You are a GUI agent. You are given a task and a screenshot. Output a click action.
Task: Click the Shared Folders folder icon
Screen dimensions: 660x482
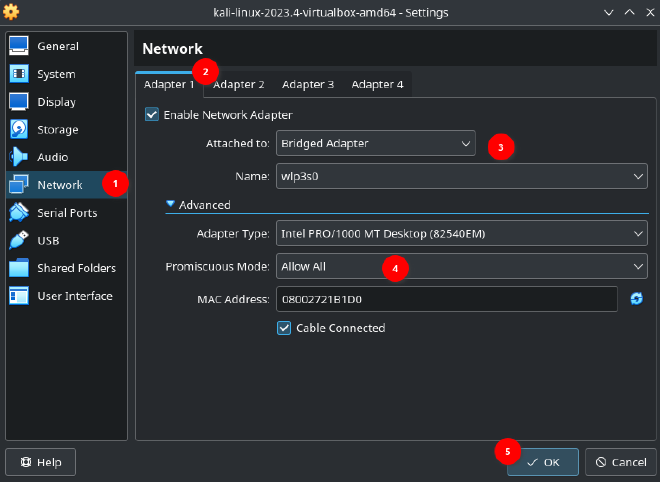coord(19,268)
